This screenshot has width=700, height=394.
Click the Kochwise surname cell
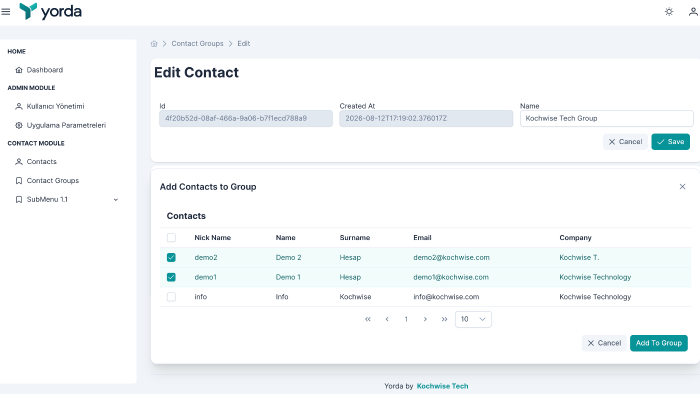point(355,297)
